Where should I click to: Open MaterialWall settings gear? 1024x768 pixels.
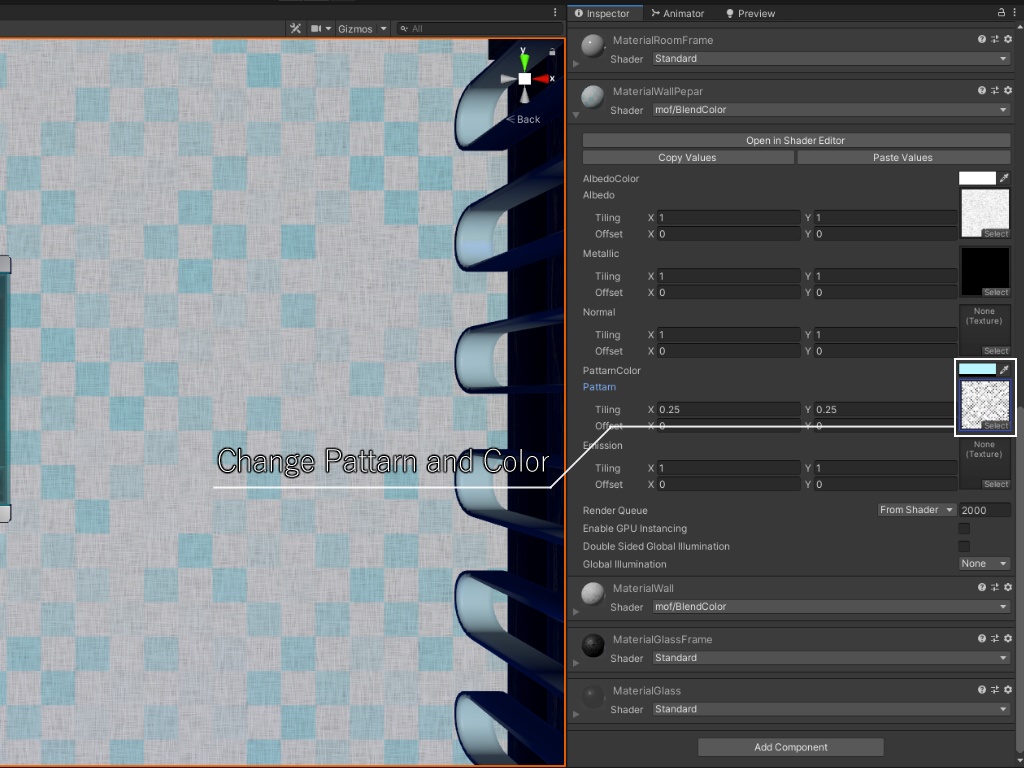(1008, 587)
